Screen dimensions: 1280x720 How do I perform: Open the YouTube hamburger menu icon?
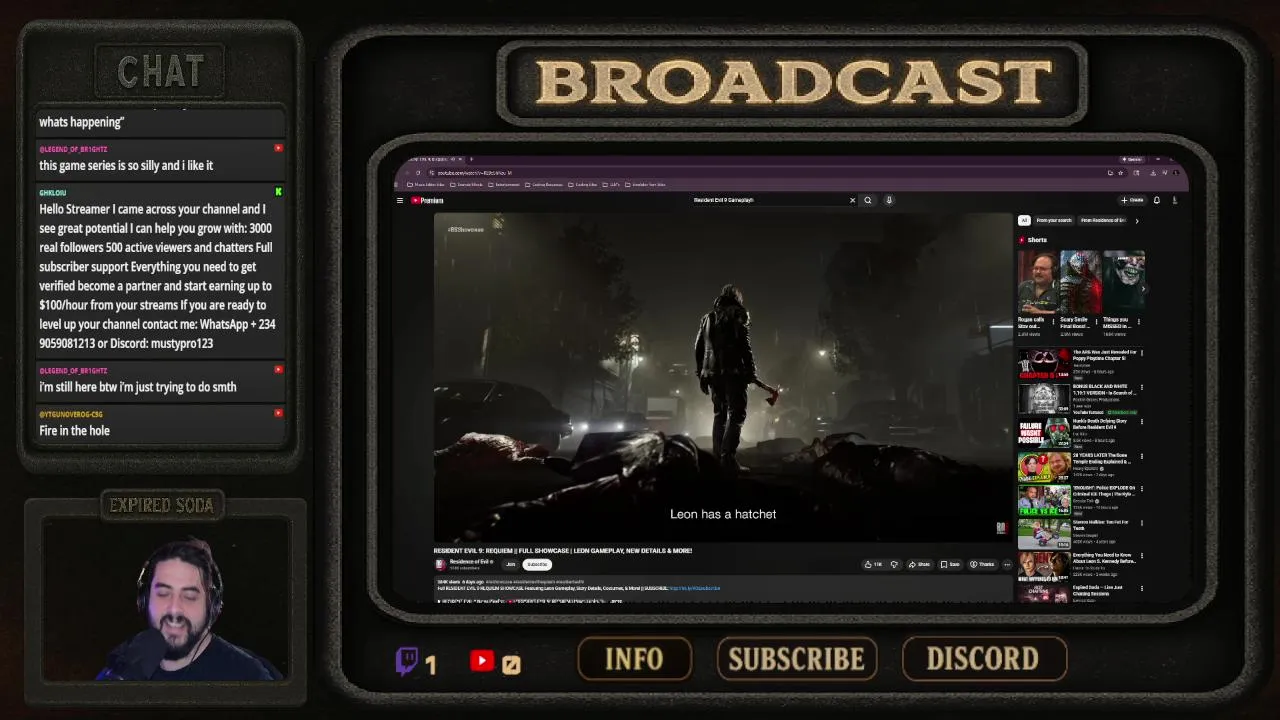tap(399, 200)
